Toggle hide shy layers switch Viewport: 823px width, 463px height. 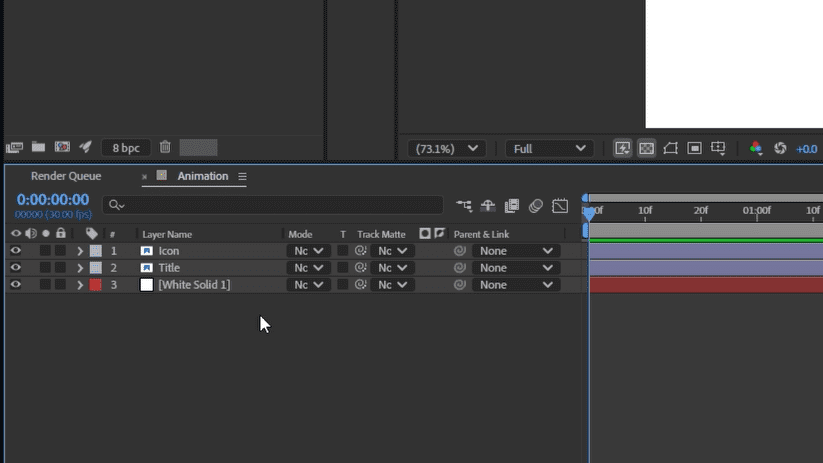[x=488, y=206]
